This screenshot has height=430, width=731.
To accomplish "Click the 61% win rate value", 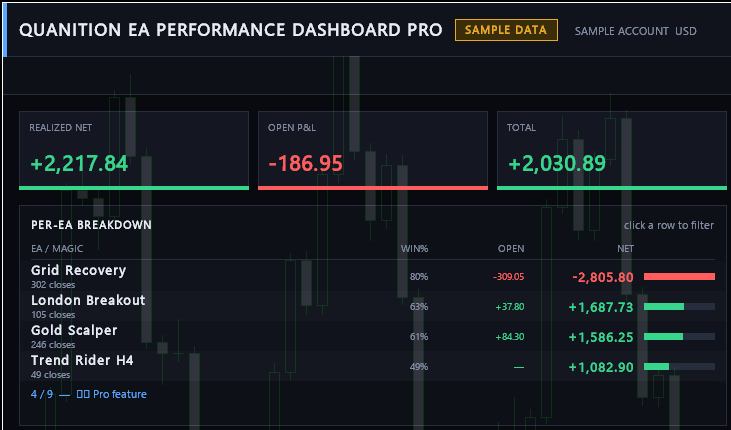I will click(x=419, y=336).
